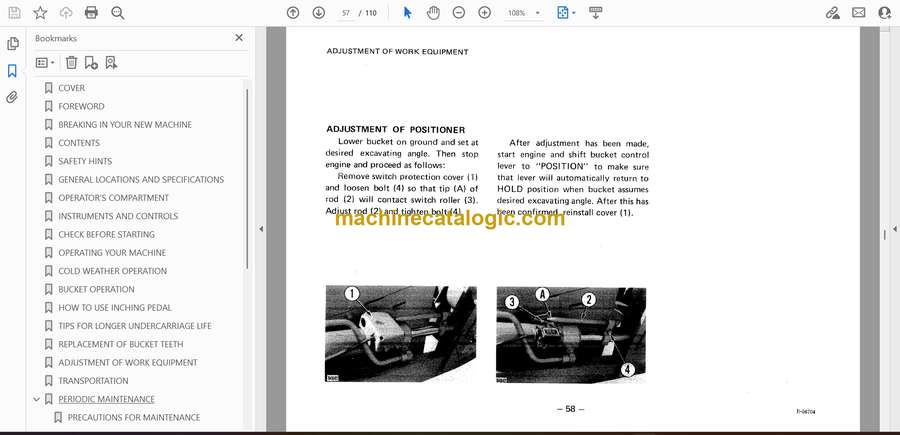Open GENERAL LOCATIONS AND SPECIFICATIONS bookmark

pos(141,180)
